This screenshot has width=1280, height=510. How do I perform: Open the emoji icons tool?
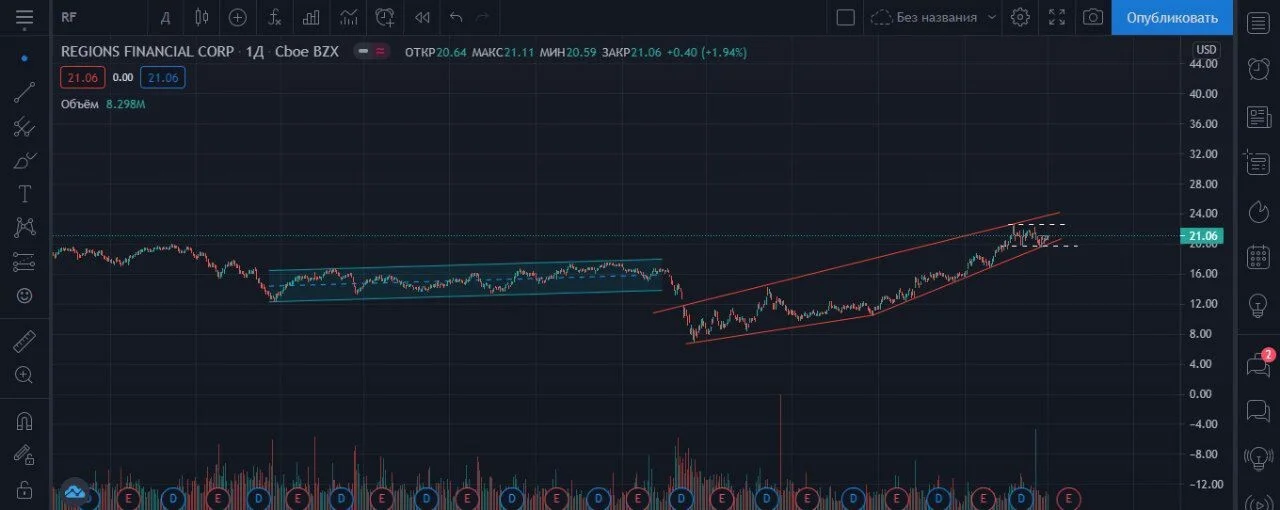24,296
